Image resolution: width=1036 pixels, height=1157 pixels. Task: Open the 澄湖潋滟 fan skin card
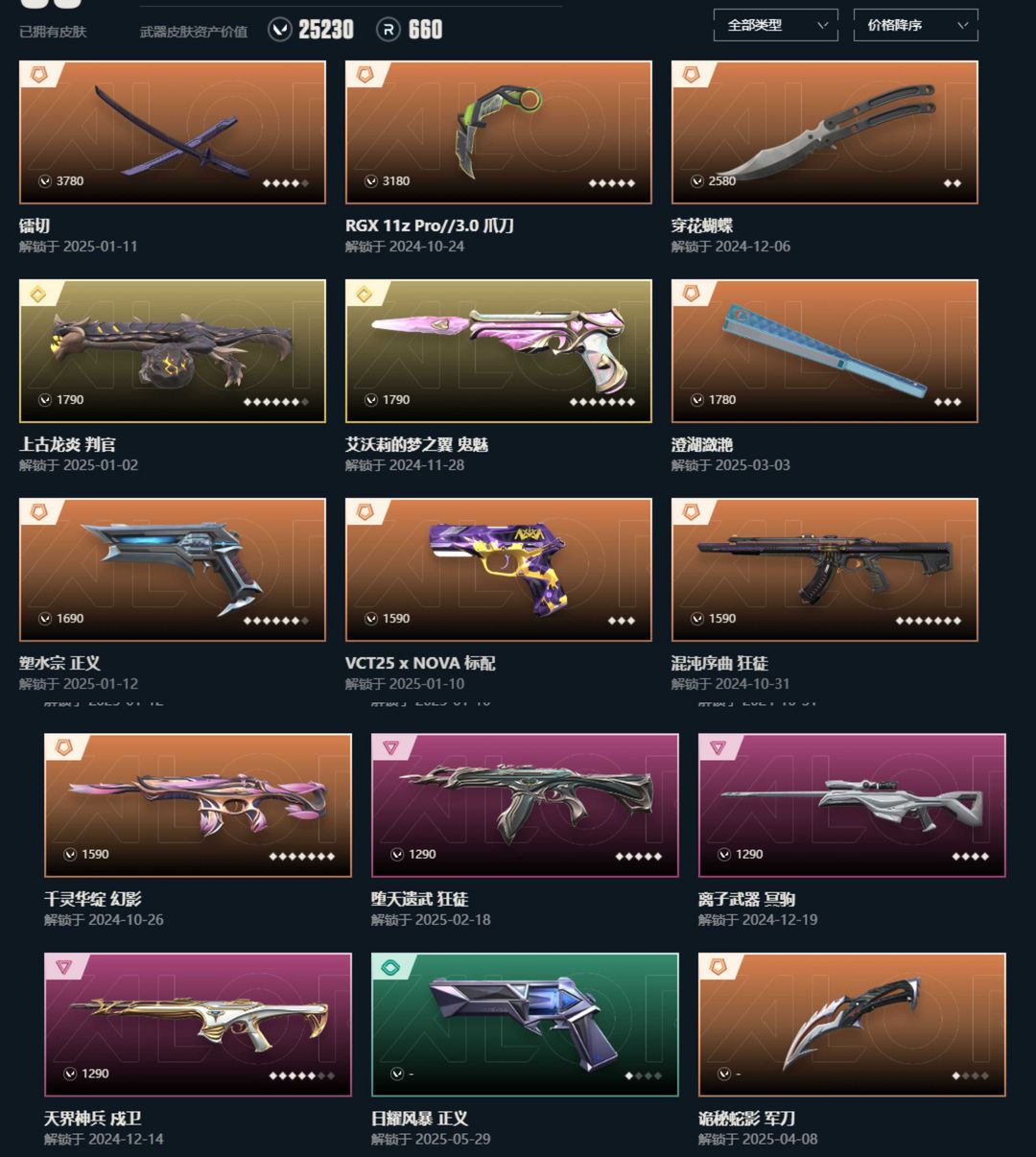point(825,351)
